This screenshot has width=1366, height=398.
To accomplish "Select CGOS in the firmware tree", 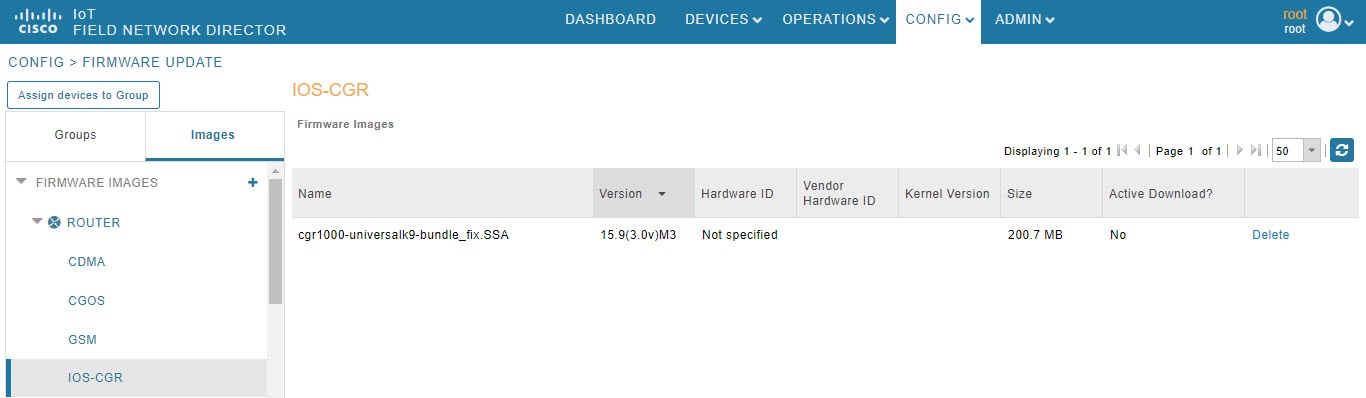I will coord(86,300).
